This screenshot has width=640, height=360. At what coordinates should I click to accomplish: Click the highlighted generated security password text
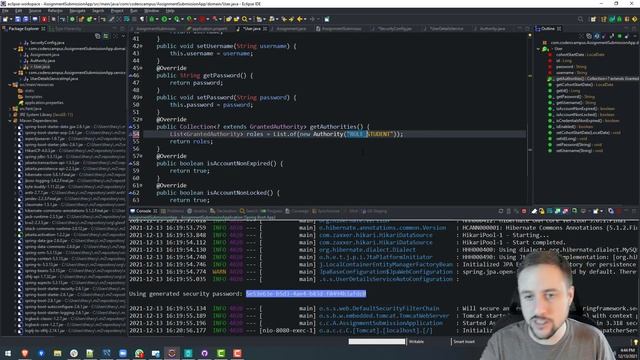306,293
